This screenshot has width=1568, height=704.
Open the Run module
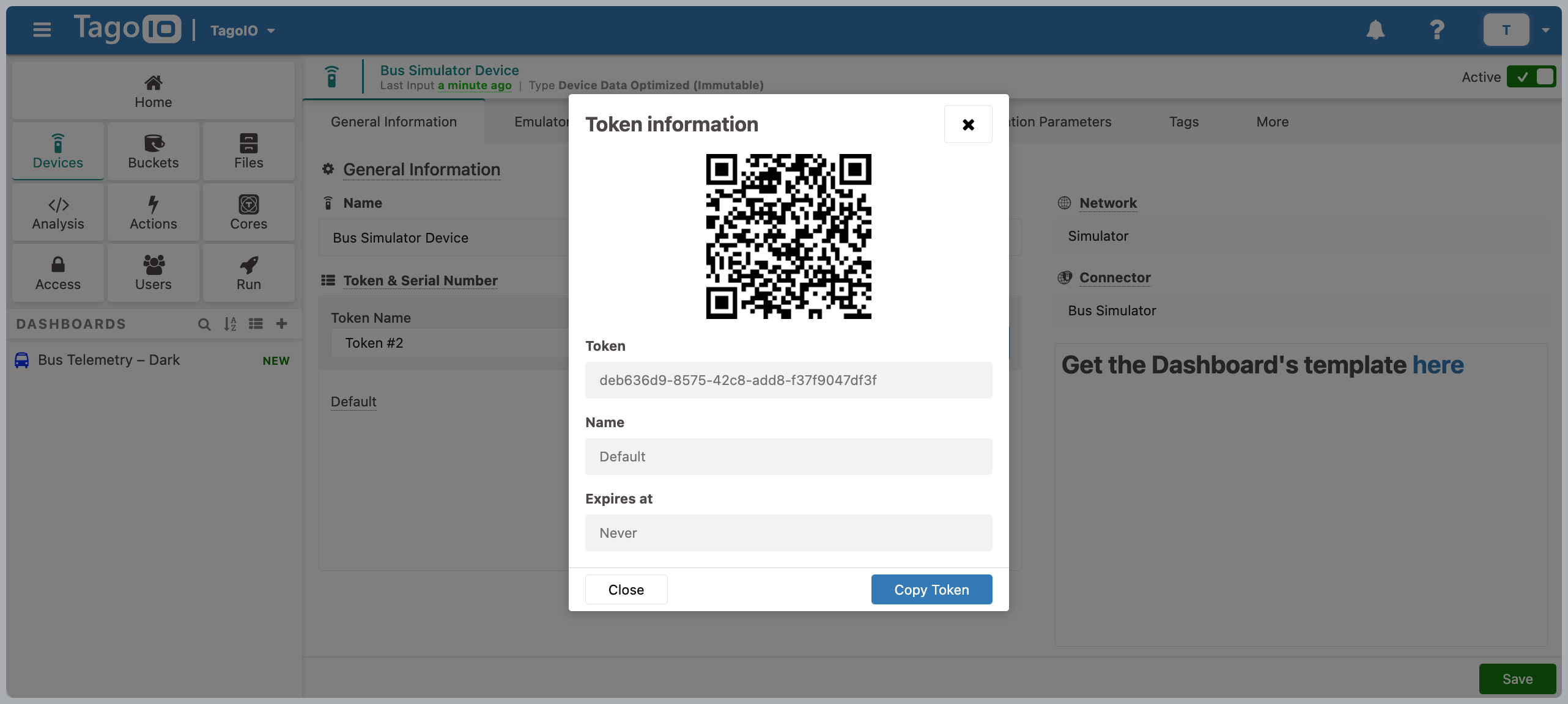point(248,273)
